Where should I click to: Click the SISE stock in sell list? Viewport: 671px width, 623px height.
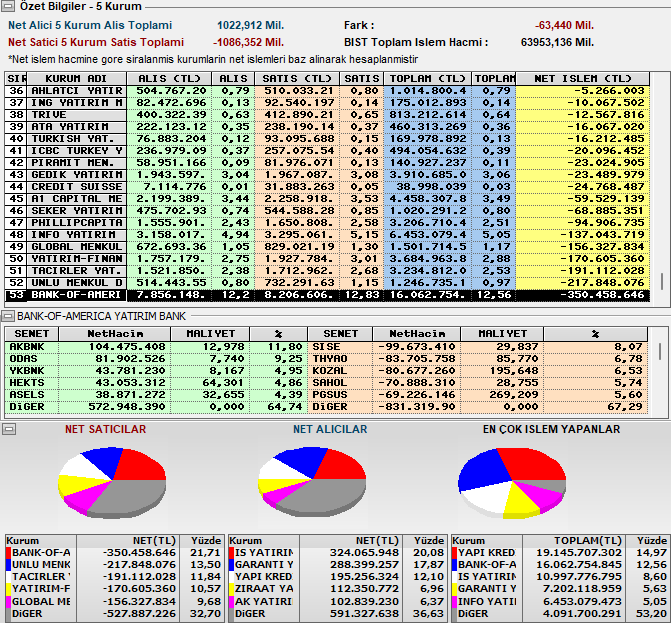[x=478, y=347]
